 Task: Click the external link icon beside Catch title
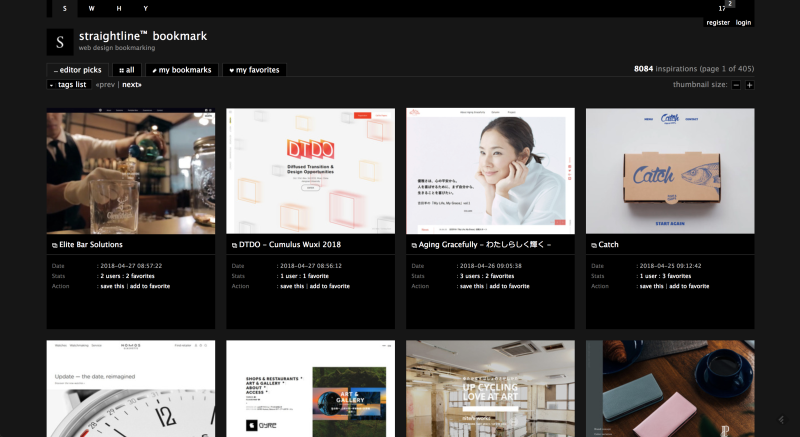click(x=594, y=245)
